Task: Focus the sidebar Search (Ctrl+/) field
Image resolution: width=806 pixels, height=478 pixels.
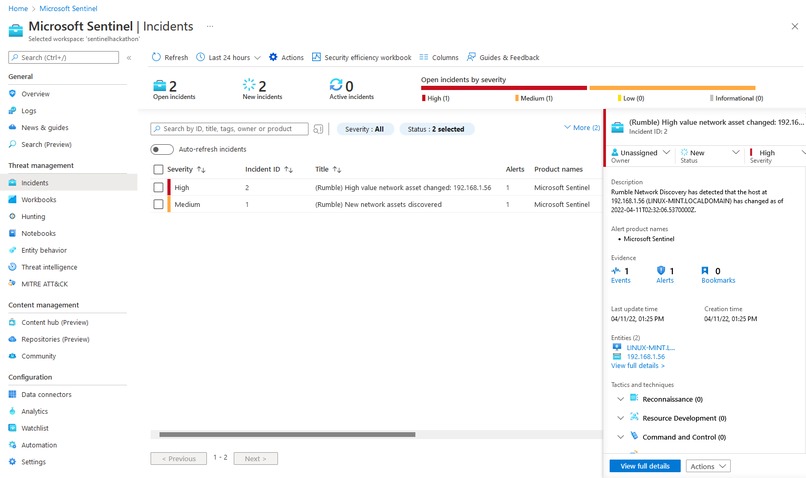Action: (64, 58)
